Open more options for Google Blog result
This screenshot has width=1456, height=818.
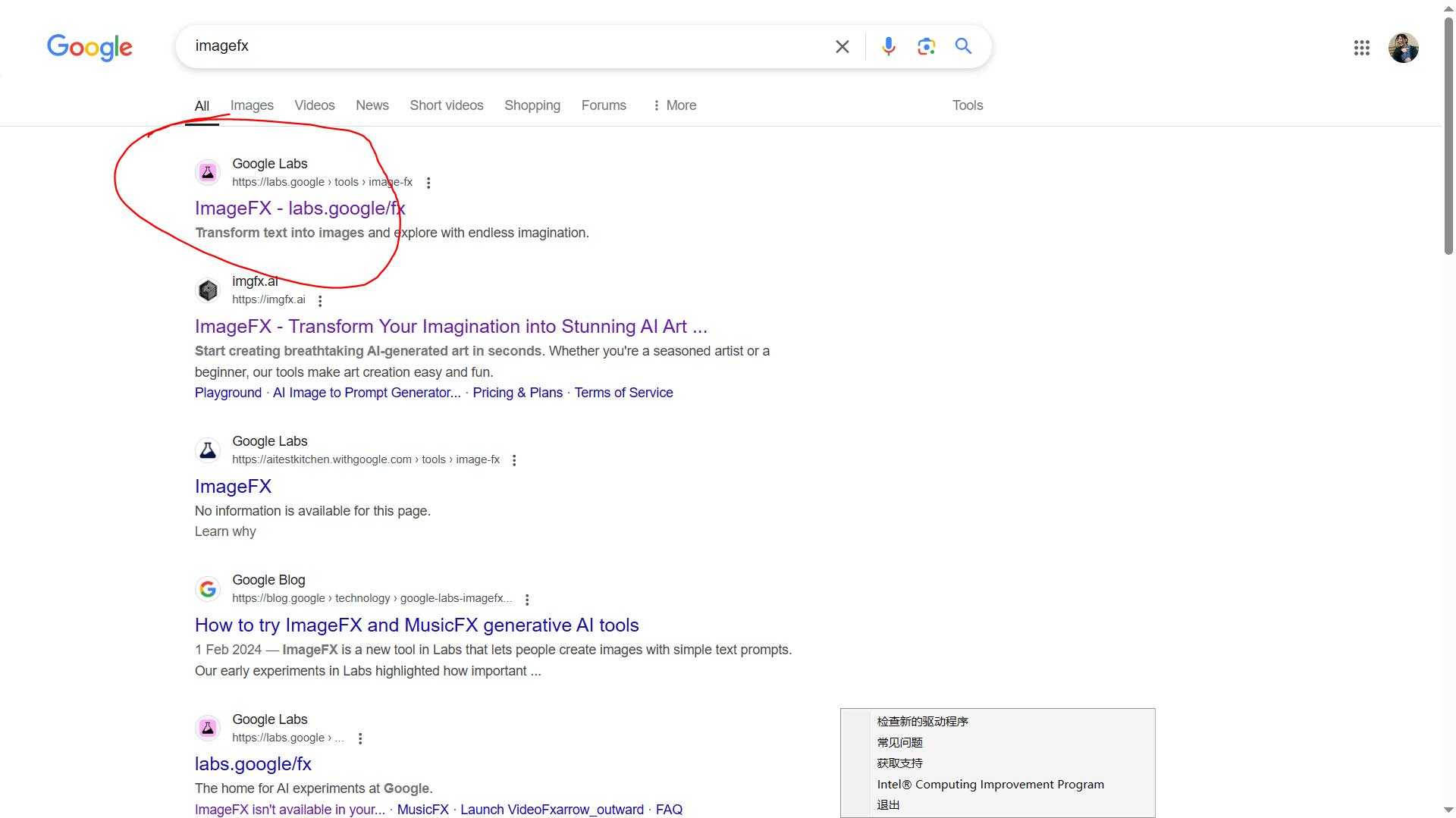coord(527,600)
